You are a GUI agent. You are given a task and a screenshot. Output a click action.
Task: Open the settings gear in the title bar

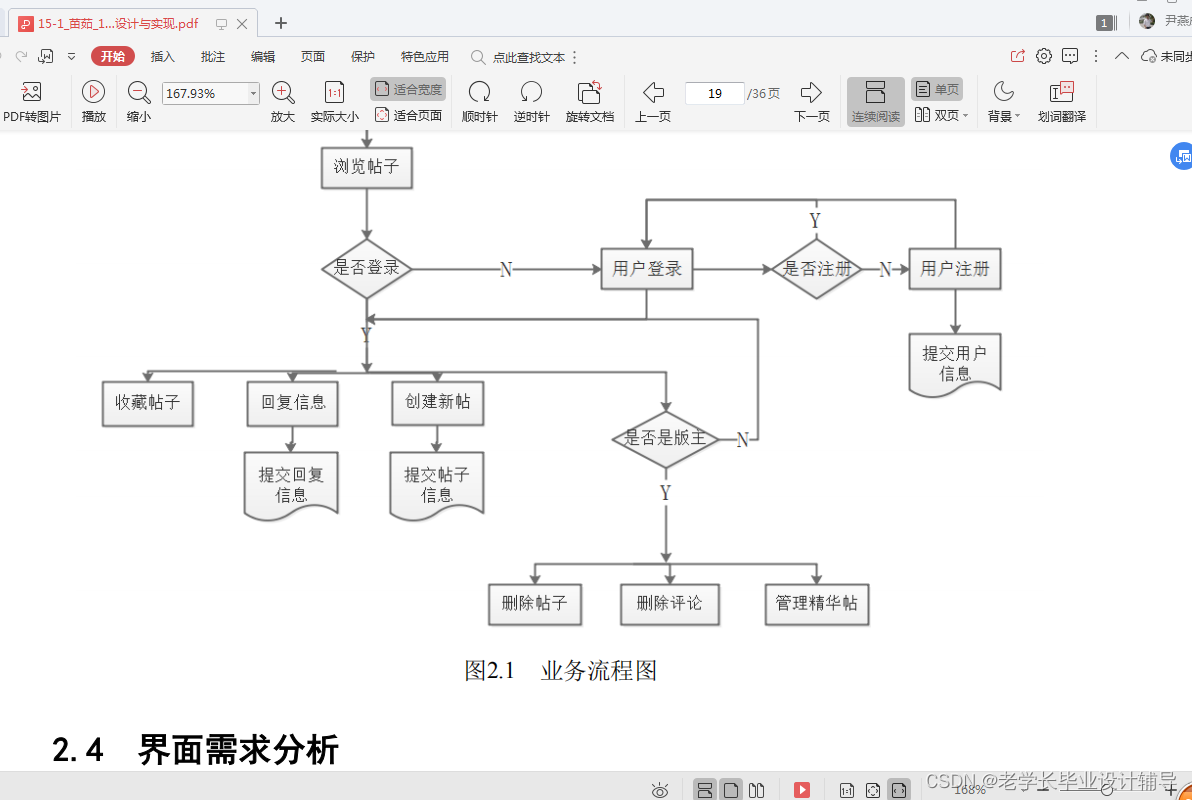tap(1042, 57)
